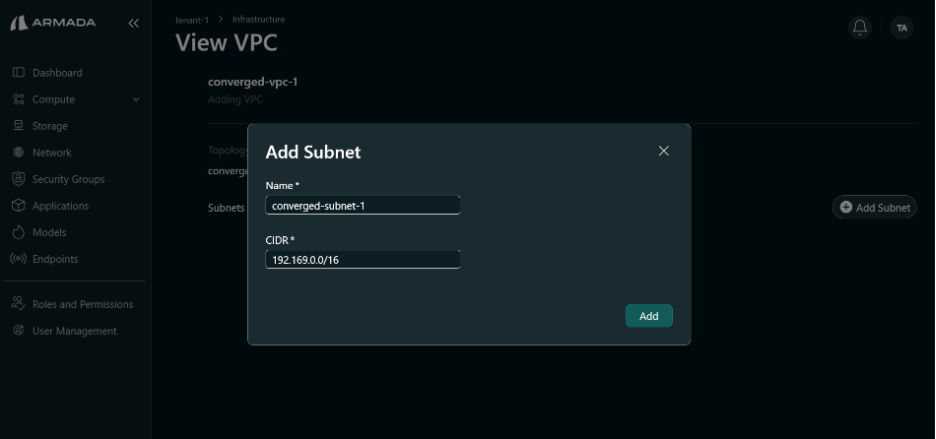Viewport: 936px width, 439px height.
Task: Open notifications bell
Action: click(x=860, y=27)
